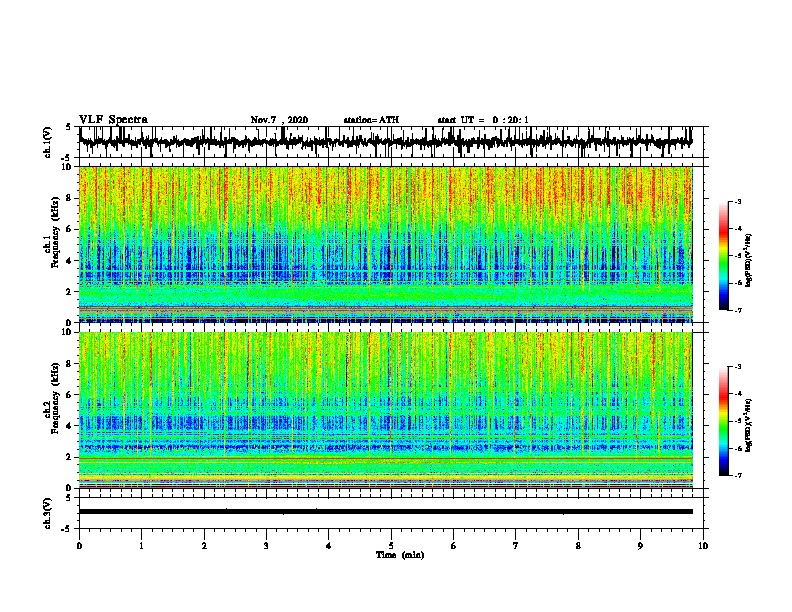Click the time axis tick label '9'
Image resolution: width=792 pixels, height=612 pixels.
tap(640, 545)
